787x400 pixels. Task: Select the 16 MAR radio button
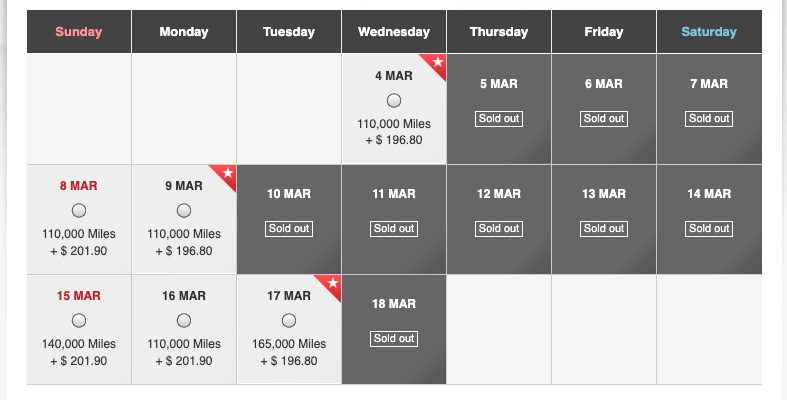(184, 320)
